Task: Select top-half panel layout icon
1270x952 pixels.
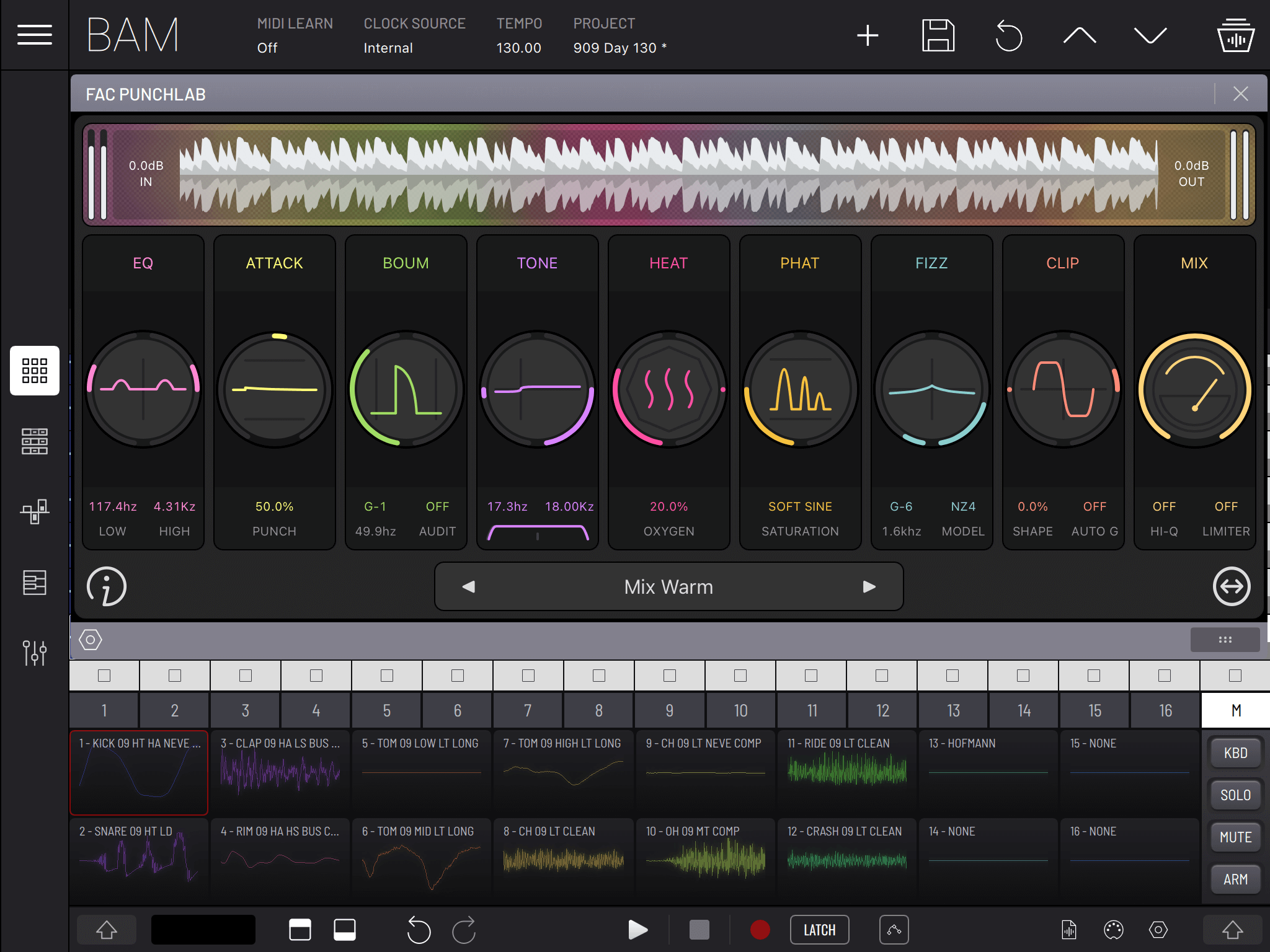Action: click(300, 930)
